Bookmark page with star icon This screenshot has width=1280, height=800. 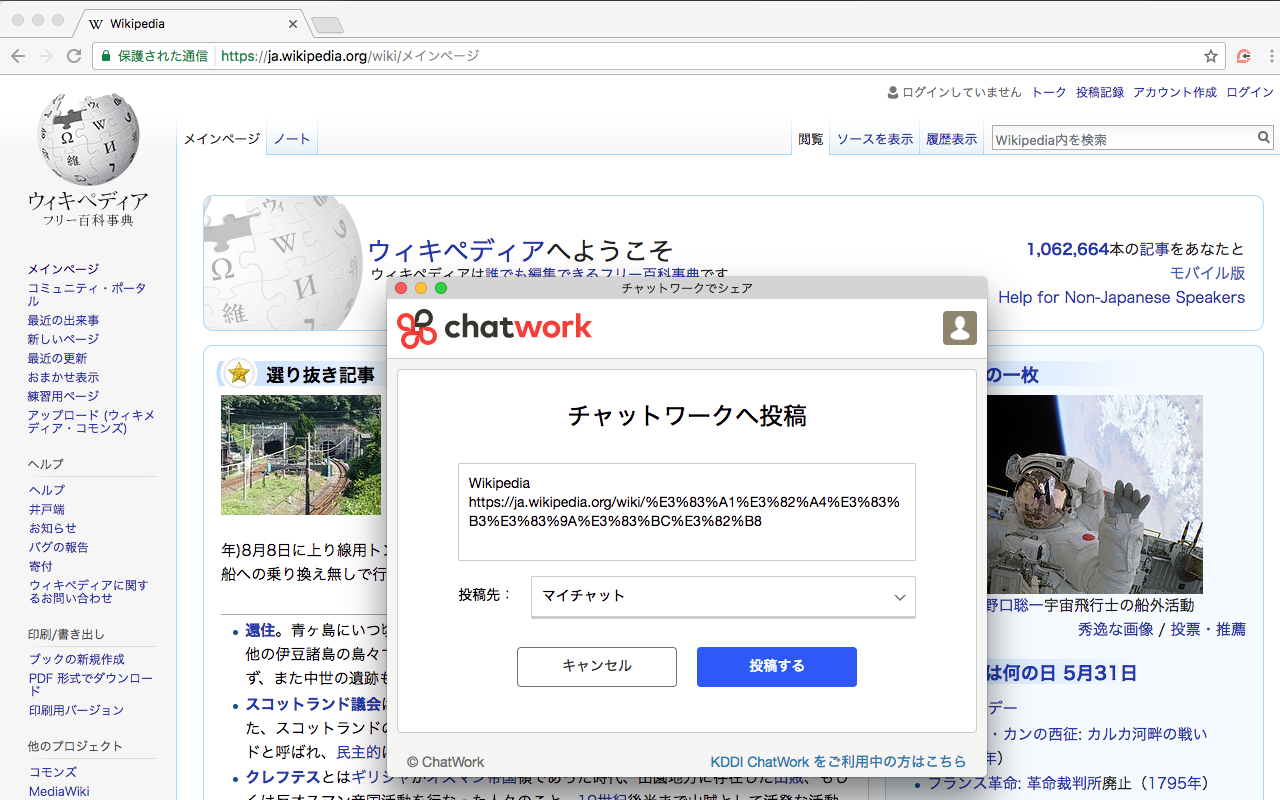[x=1211, y=56]
